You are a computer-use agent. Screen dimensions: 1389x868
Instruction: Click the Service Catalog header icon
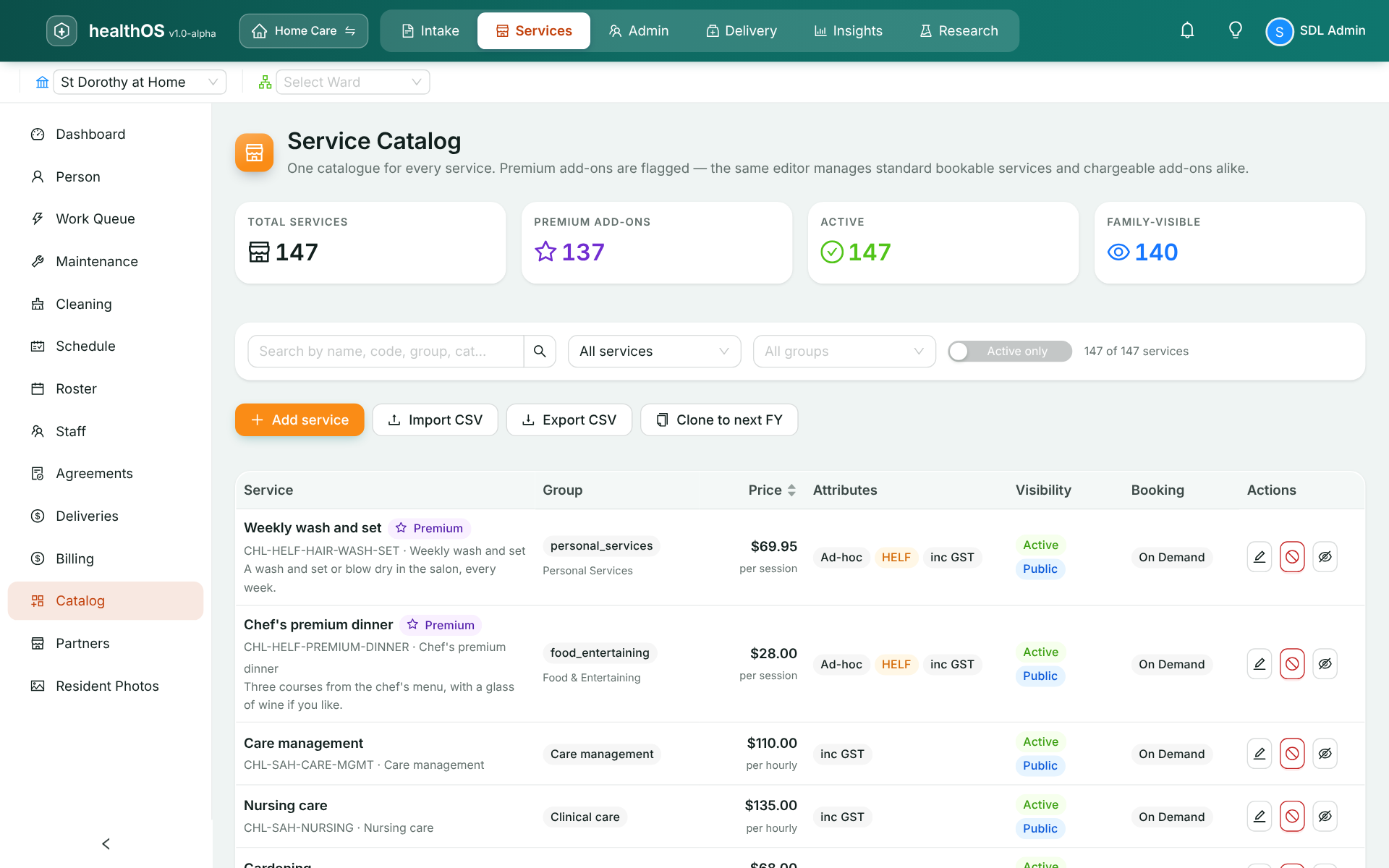click(254, 153)
